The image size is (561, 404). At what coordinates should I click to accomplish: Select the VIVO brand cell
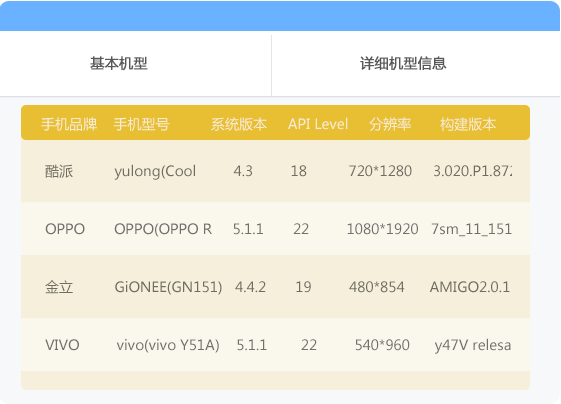click(62, 345)
